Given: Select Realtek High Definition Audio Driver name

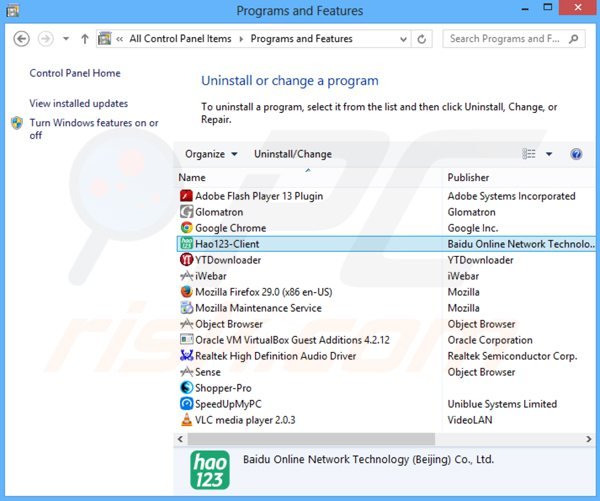Looking at the screenshot, I should click(x=276, y=356).
